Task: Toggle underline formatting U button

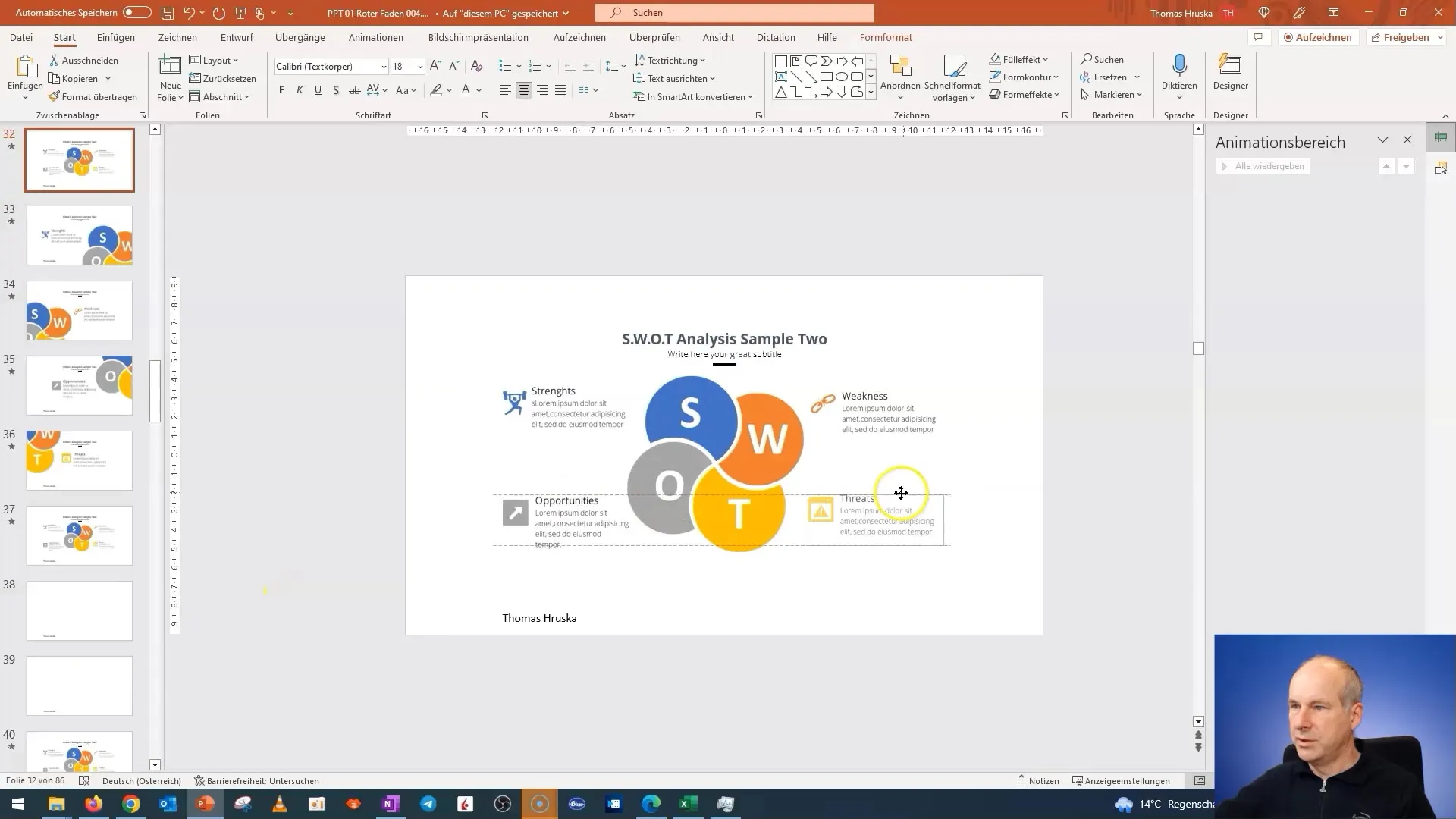Action: point(318,90)
